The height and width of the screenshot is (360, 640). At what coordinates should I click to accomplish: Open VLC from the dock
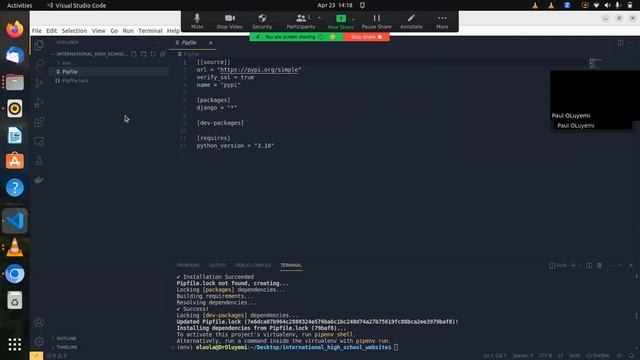point(15,247)
